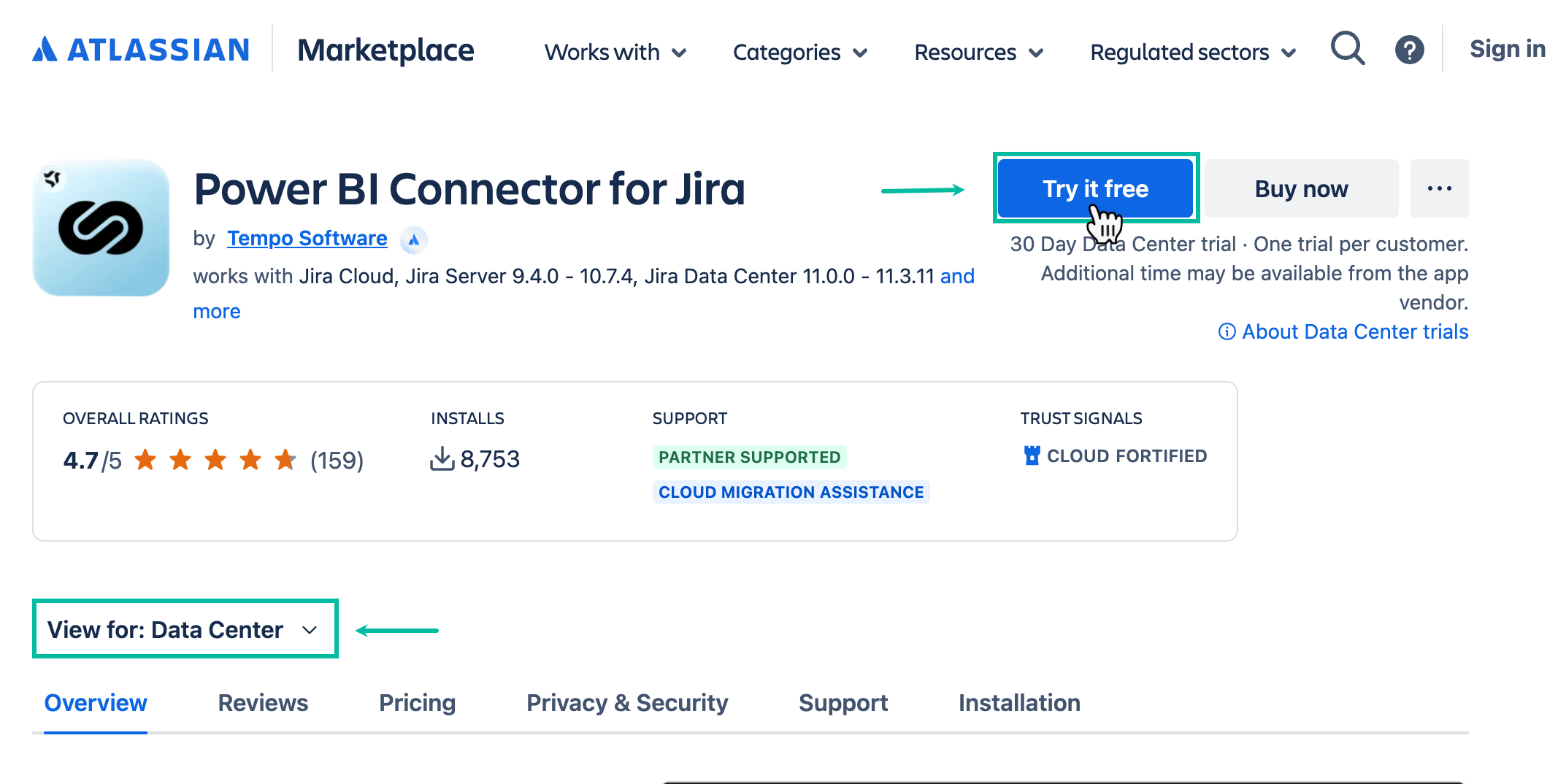Viewport: 1558px width, 784px height.
Task: Click the CLOUD MIGRATION ASSISTANCE badge
Action: pyautogui.click(x=791, y=492)
